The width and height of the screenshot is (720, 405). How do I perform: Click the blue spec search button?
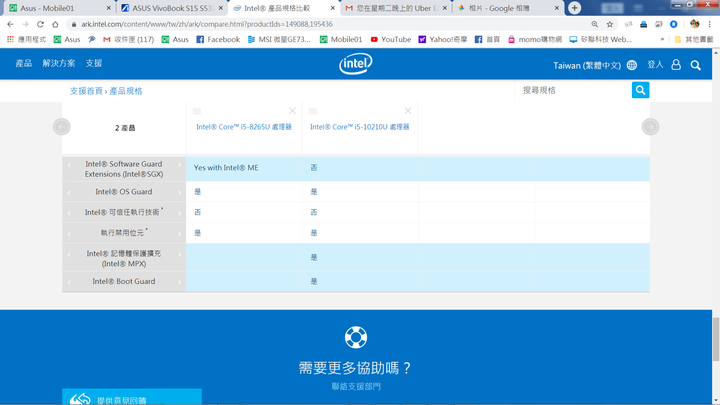tap(641, 90)
